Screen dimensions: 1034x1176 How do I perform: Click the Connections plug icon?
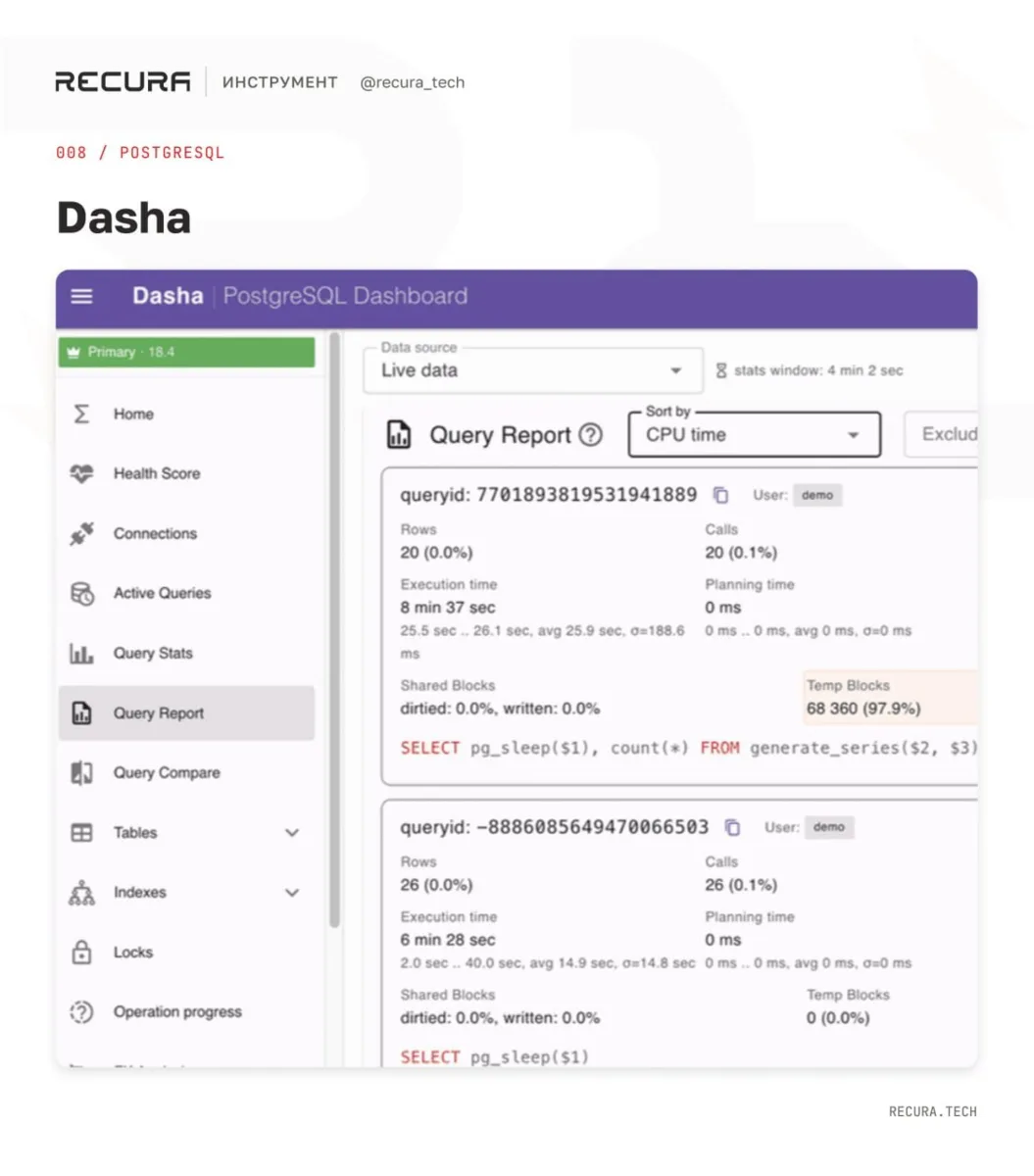click(82, 533)
